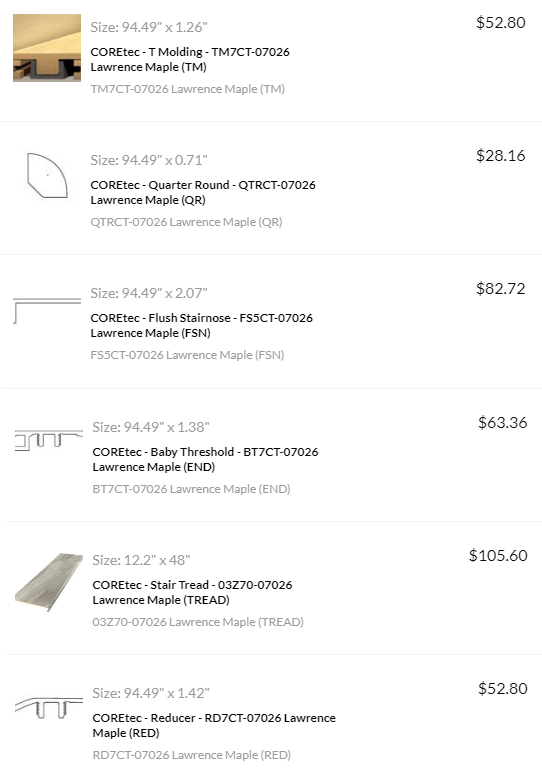The height and width of the screenshot is (783, 542).
Task: Select the $82.72 Flush Stairnose price
Action: (x=501, y=289)
